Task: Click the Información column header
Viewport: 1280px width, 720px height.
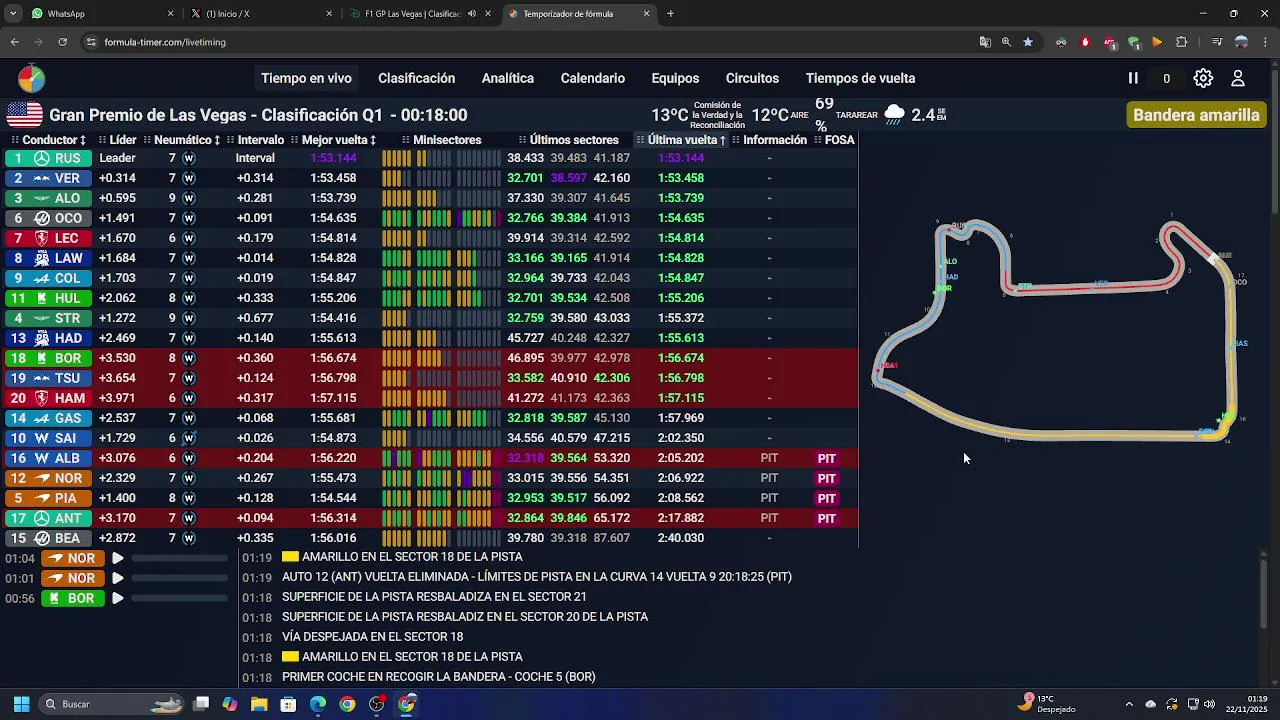Action: (x=770, y=140)
